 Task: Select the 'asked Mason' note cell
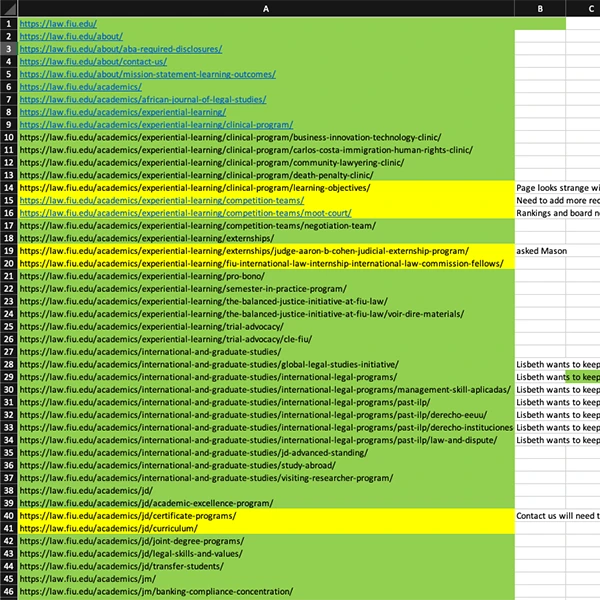tap(541, 251)
